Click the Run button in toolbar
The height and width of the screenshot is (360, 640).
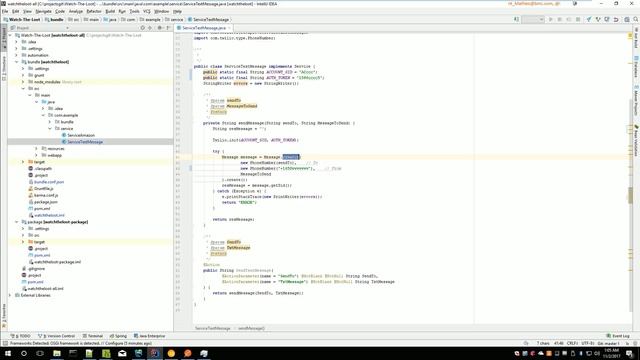(550, 19)
